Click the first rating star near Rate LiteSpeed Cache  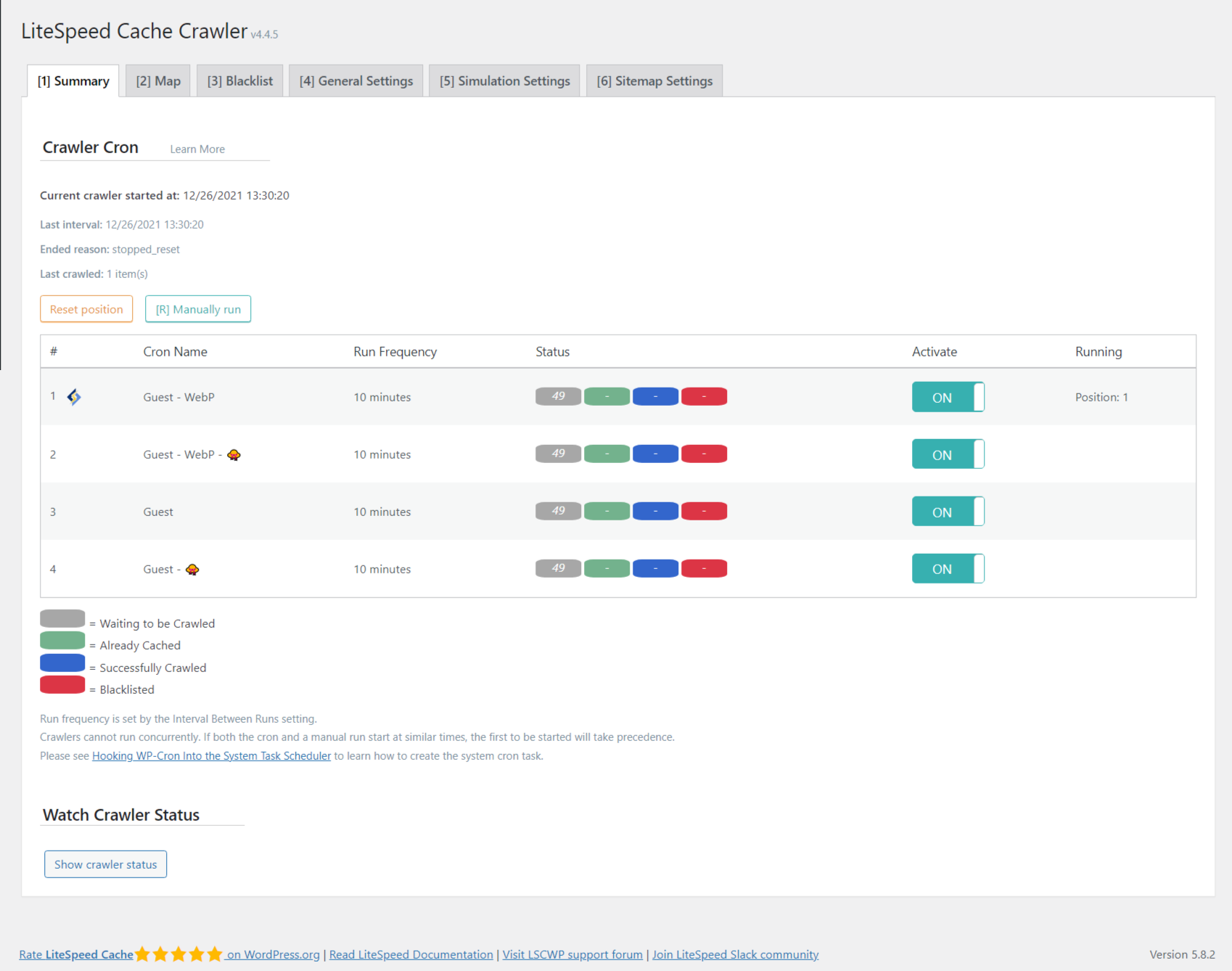tap(144, 954)
